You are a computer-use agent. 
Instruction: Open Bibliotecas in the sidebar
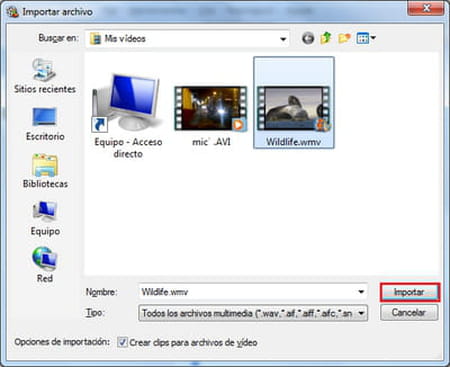pyautogui.click(x=45, y=171)
